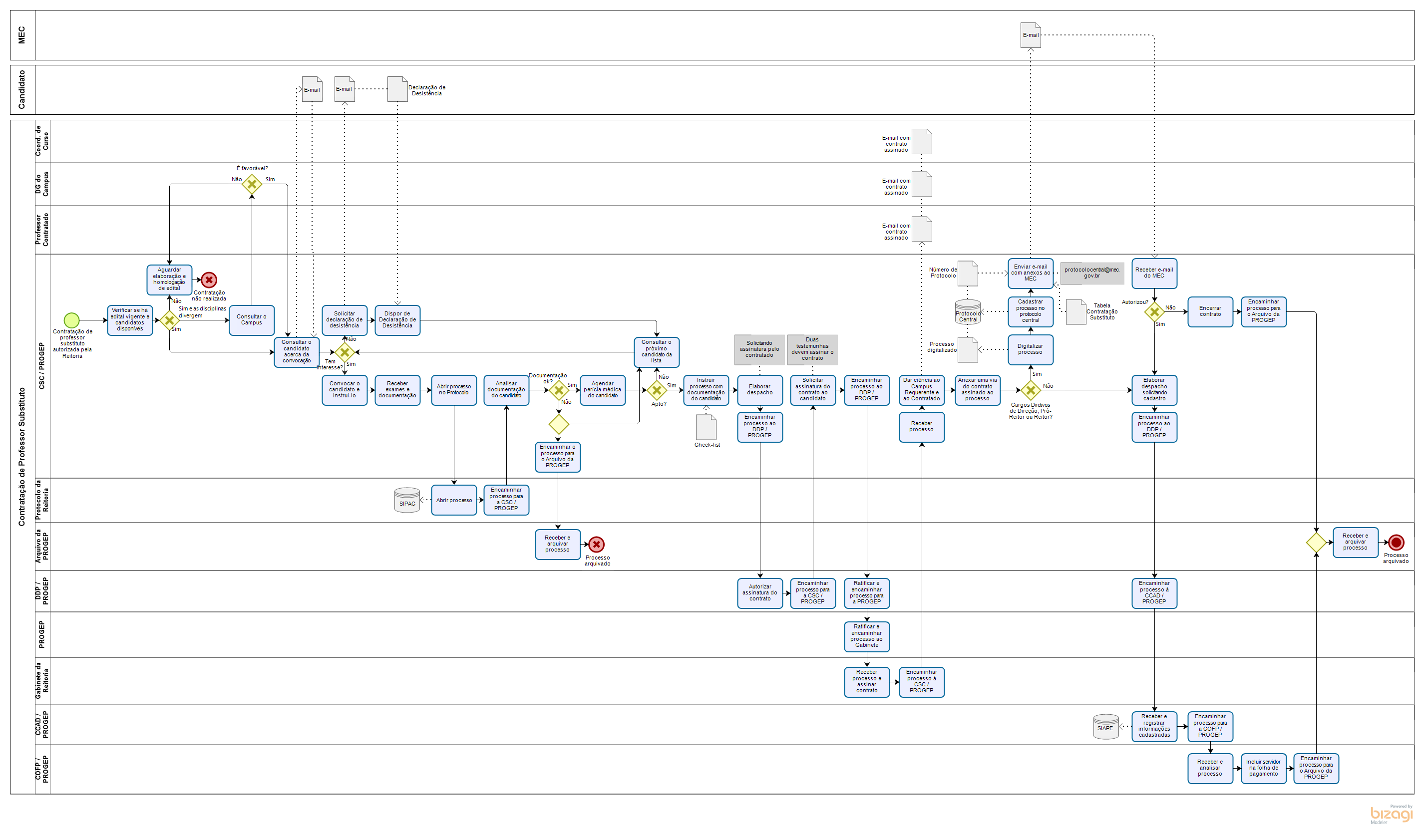Select the MEC pool header label
Viewport: 1424px width, 840px height.
22,35
